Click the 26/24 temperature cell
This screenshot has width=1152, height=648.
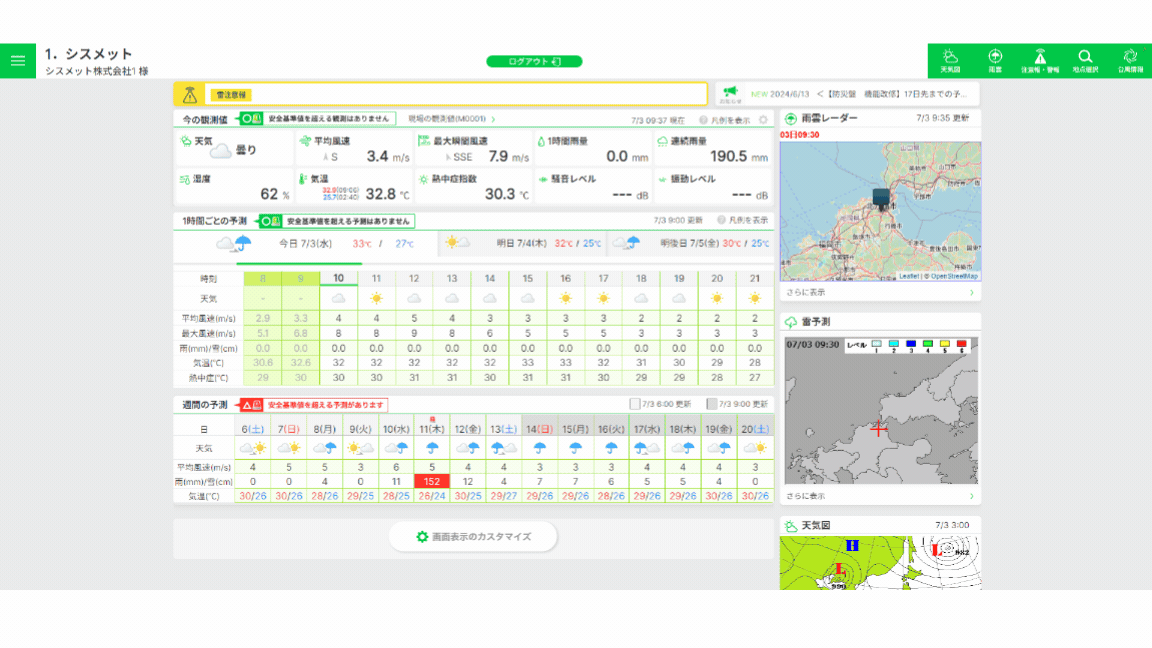tap(432, 497)
